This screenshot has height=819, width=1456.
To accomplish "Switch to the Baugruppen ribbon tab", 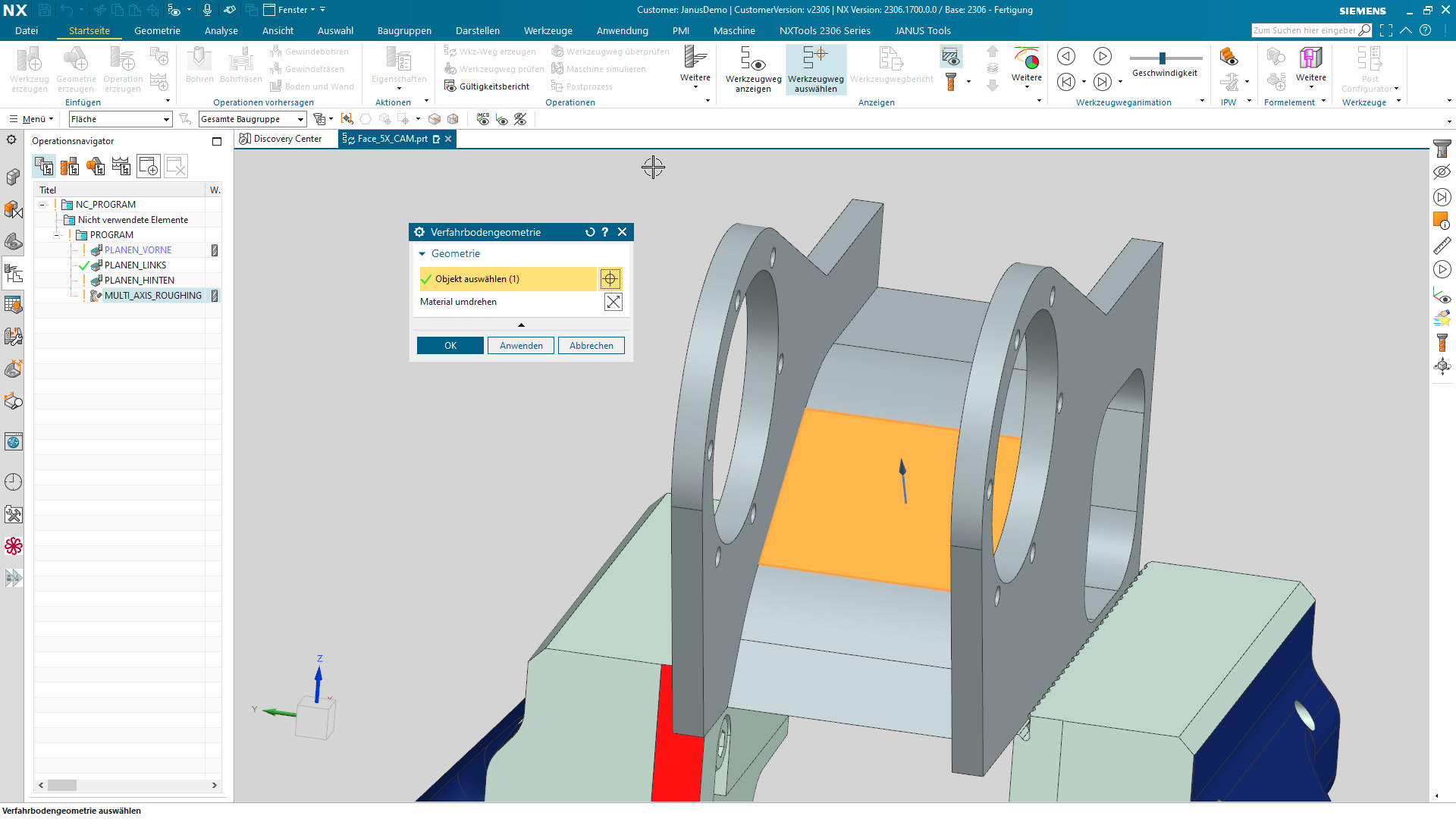I will (x=404, y=30).
